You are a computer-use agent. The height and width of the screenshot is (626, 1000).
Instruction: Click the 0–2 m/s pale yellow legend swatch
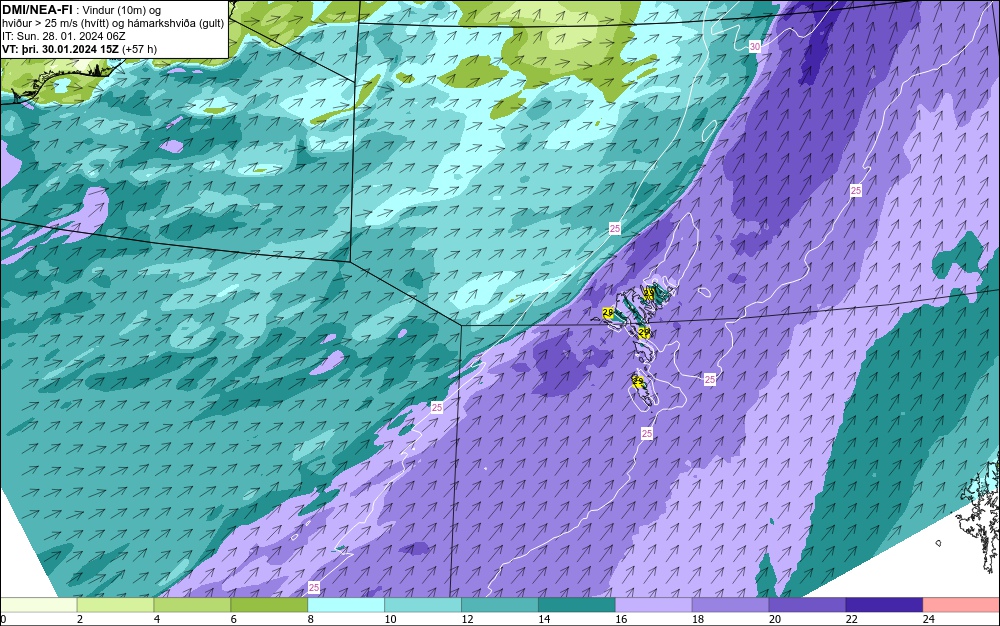[38, 605]
